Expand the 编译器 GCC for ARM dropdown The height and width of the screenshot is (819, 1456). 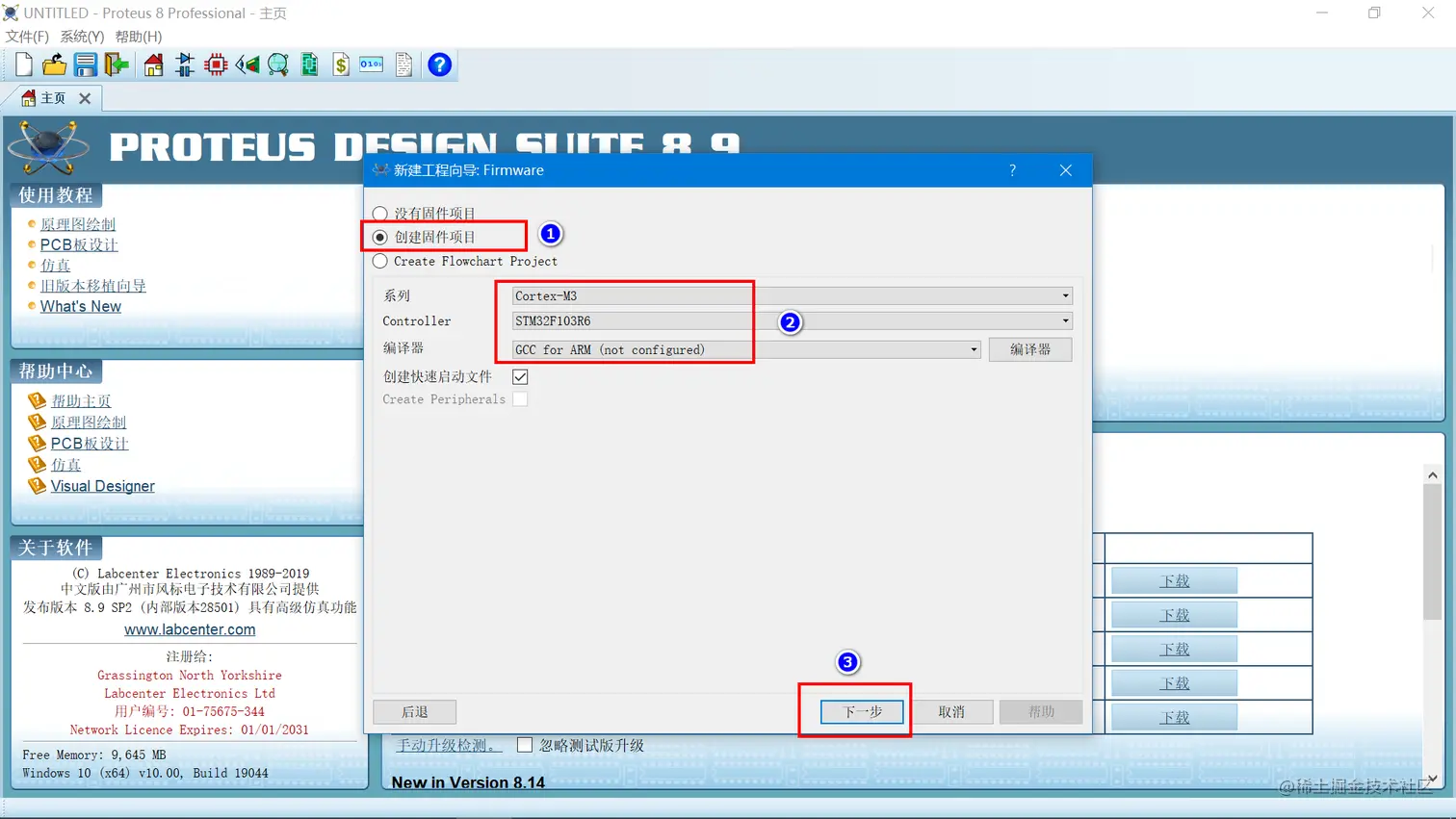click(974, 349)
